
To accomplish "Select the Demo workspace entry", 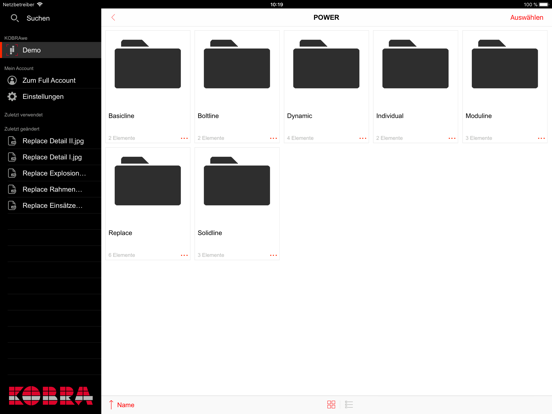I will pyautogui.click(x=51, y=50).
